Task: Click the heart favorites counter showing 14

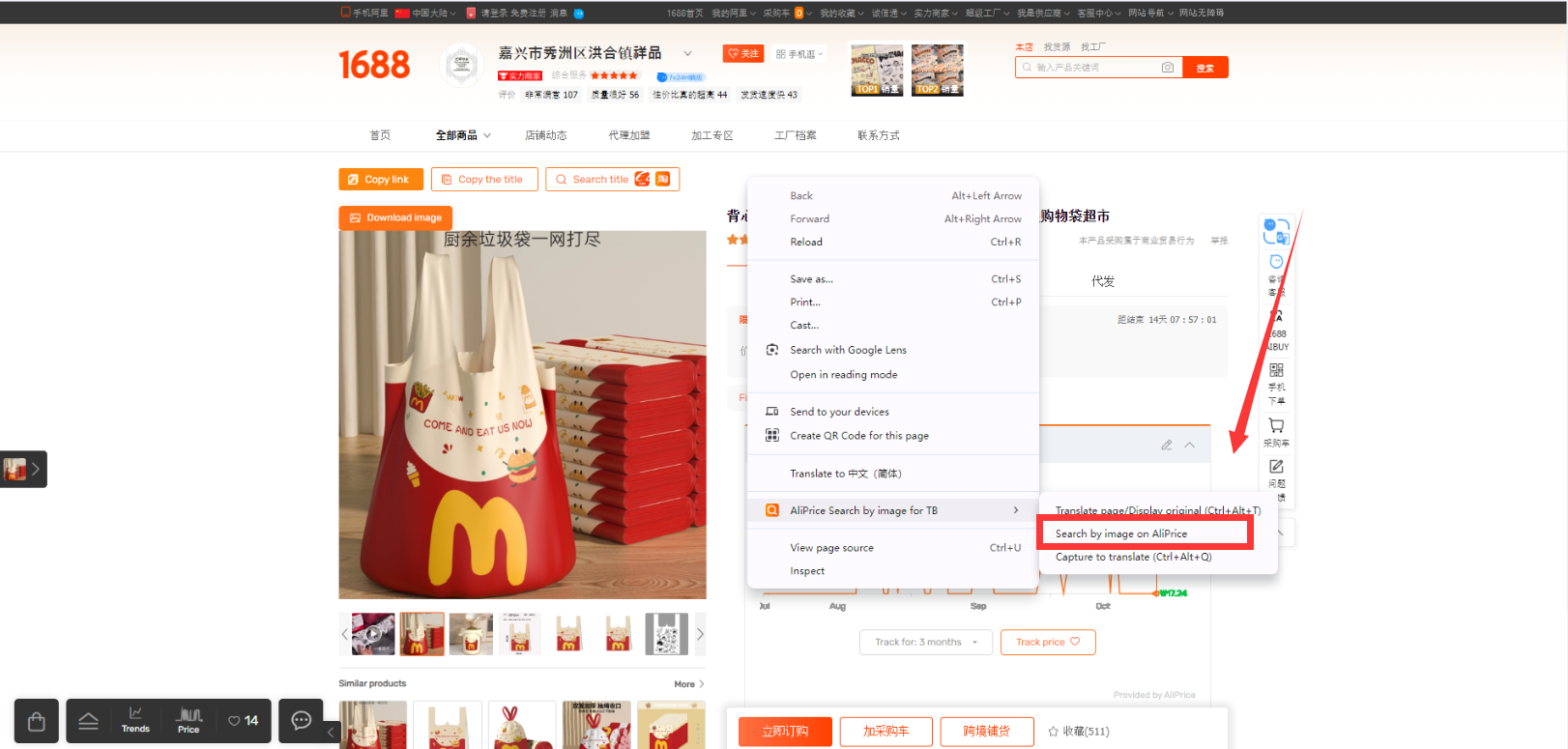Action: click(244, 721)
